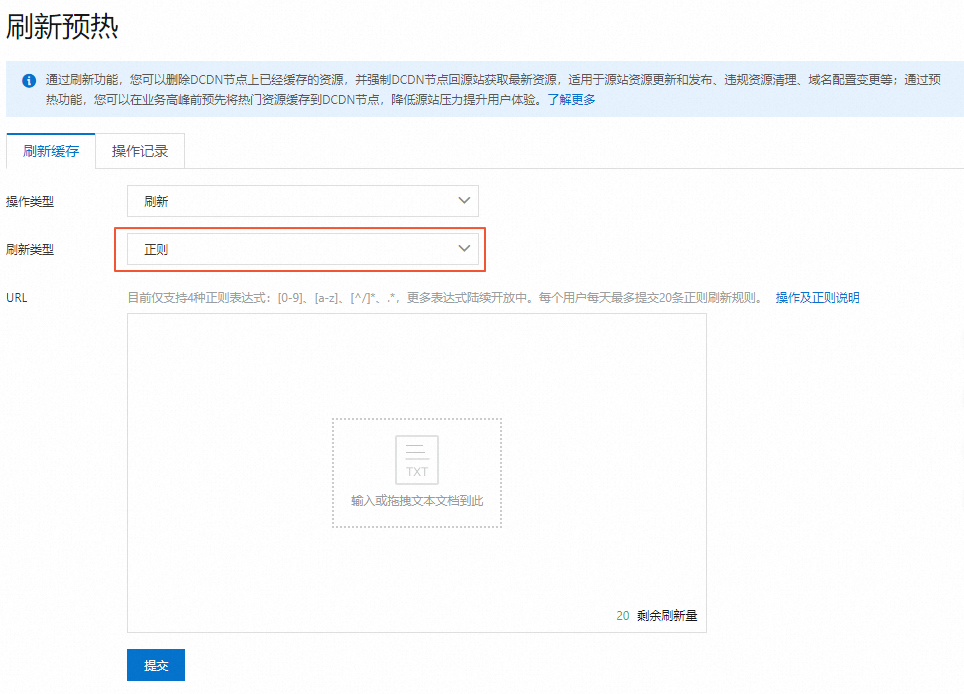Viewport: 964px width, 694px height.
Task: Open the 了解更多 link
Action: coord(571,99)
